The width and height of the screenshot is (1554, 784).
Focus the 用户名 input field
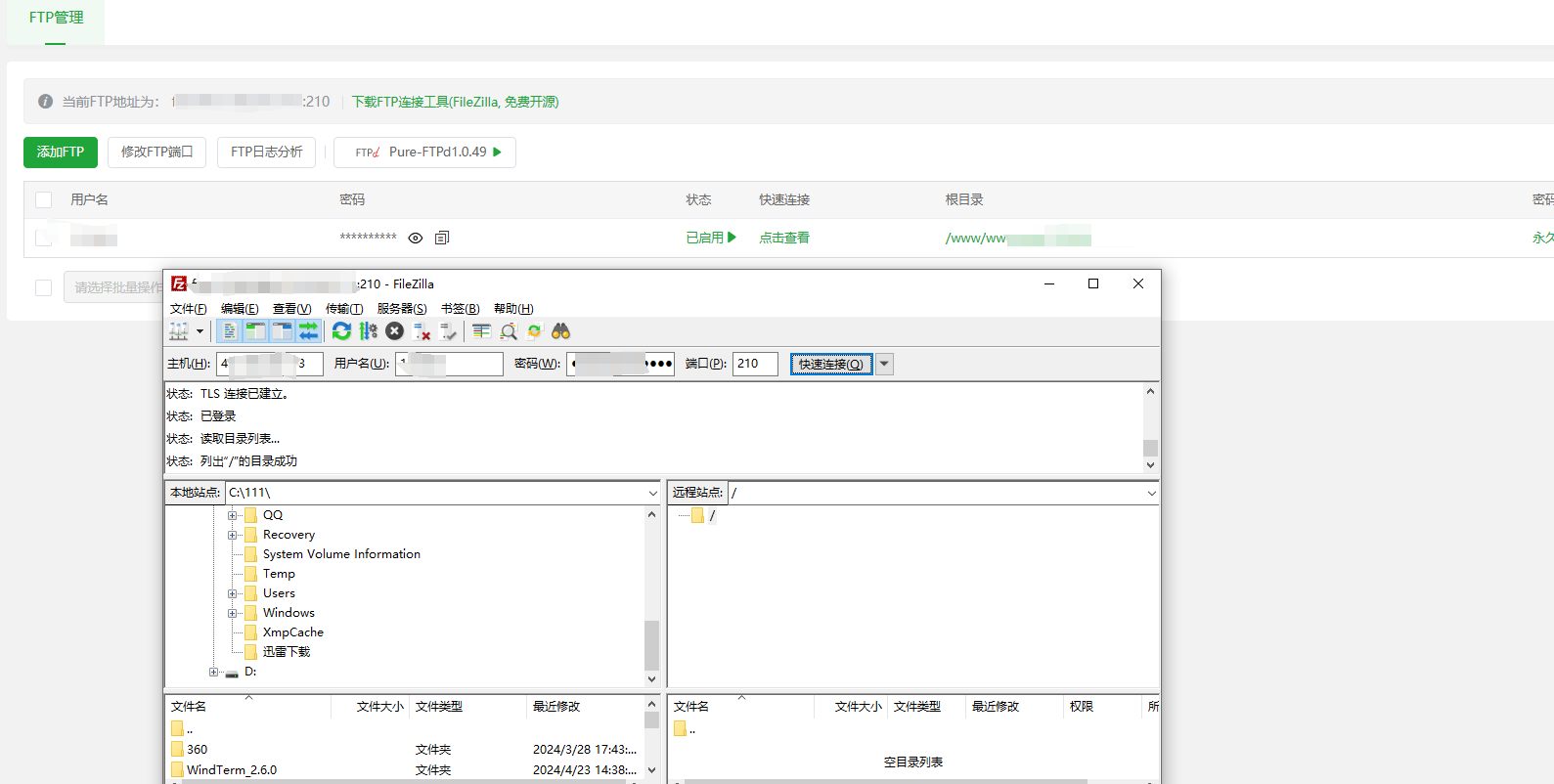coord(449,364)
